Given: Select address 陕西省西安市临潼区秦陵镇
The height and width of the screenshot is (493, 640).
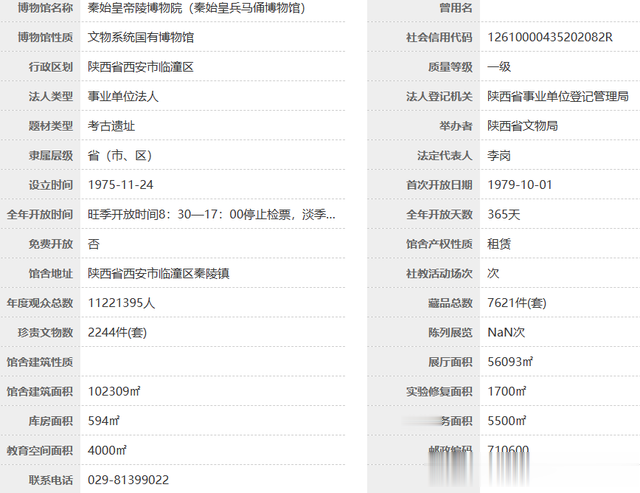Looking at the screenshot, I should click(158, 273).
